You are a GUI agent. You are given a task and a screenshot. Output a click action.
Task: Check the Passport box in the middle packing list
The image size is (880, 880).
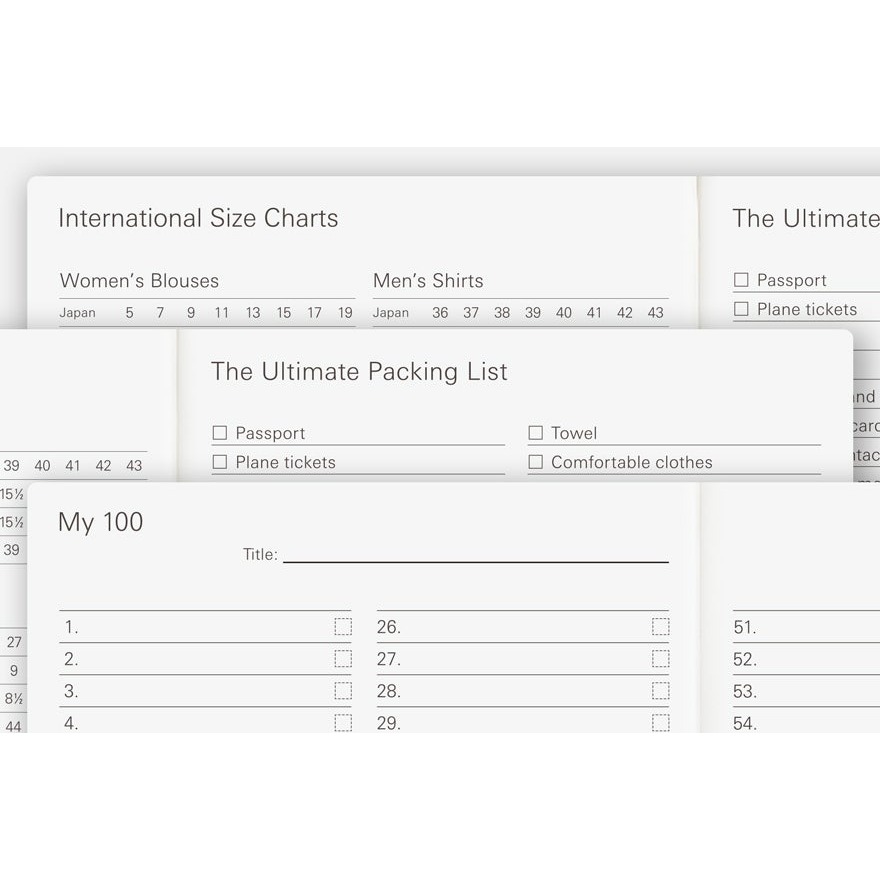(220, 433)
